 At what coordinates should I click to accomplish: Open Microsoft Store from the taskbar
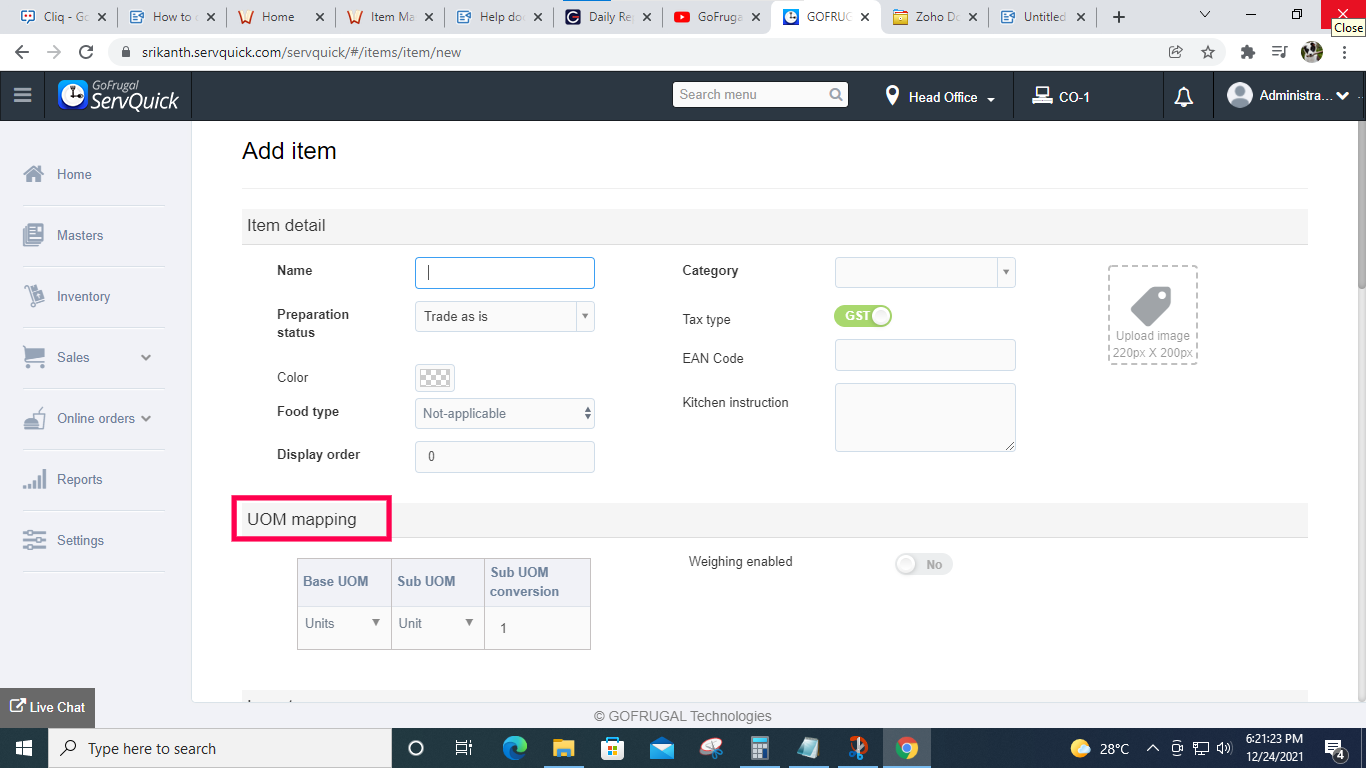coord(612,748)
